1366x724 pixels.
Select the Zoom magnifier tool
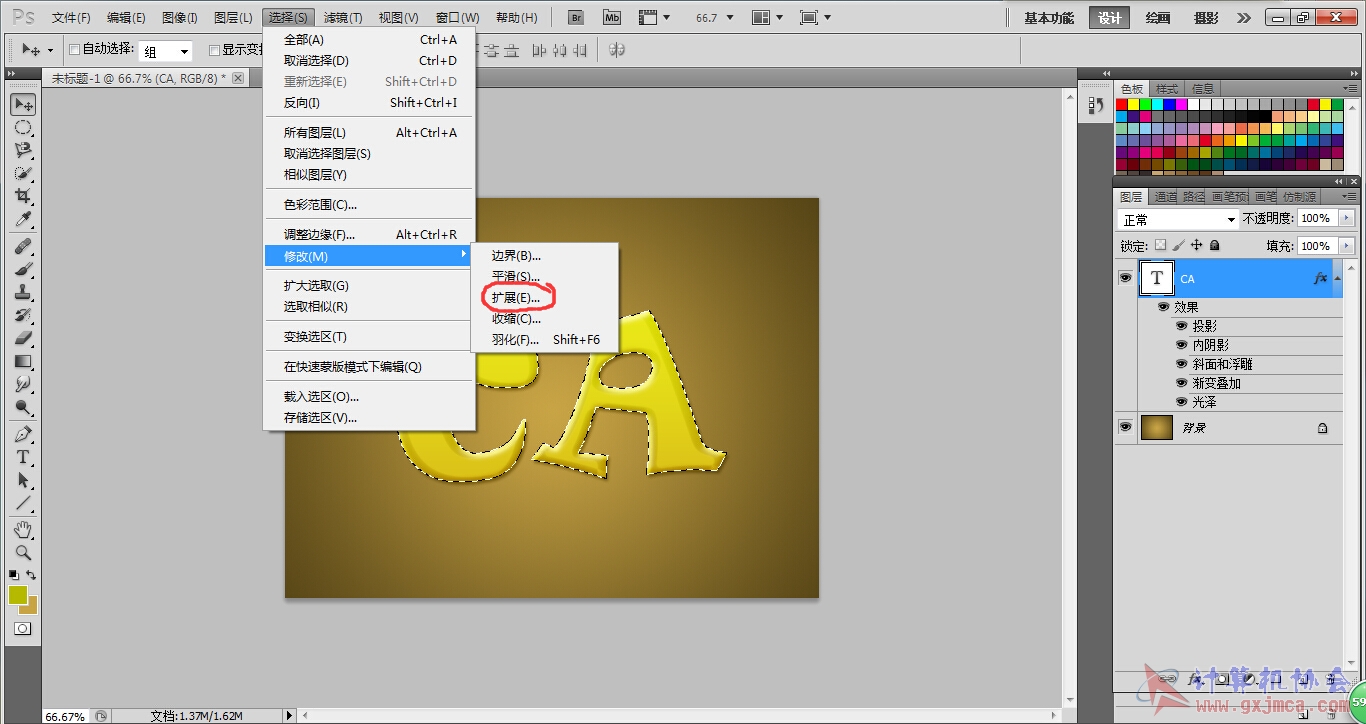pyautogui.click(x=23, y=552)
